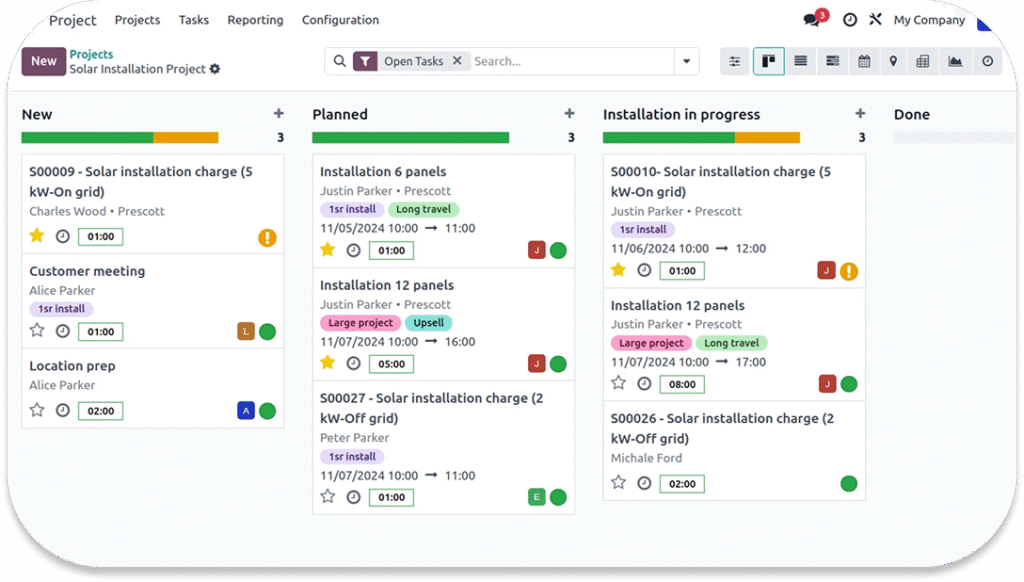Image resolution: width=1024 pixels, height=582 pixels.
Task: Open the graph view
Action: pyautogui.click(x=955, y=61)
